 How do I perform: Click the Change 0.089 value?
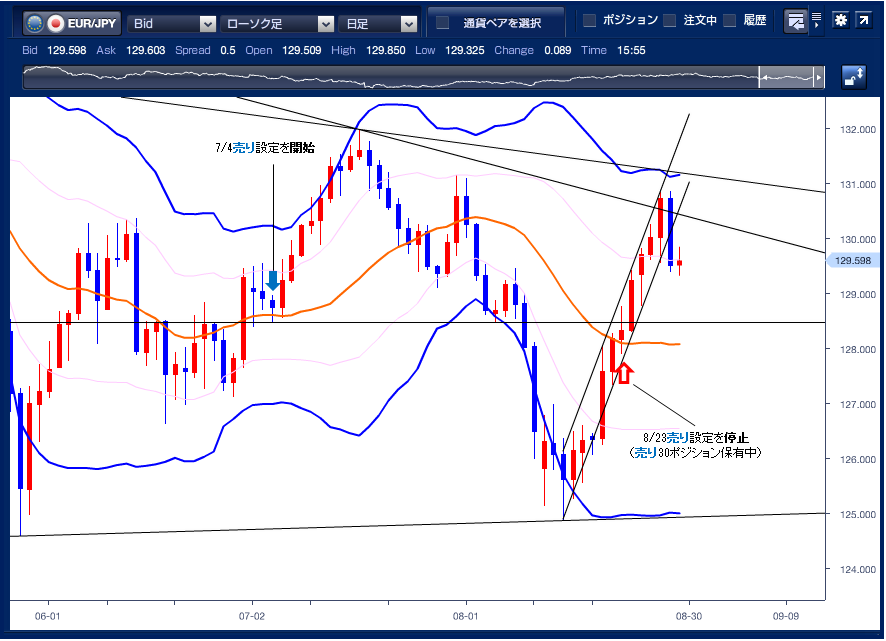(558, 50)
